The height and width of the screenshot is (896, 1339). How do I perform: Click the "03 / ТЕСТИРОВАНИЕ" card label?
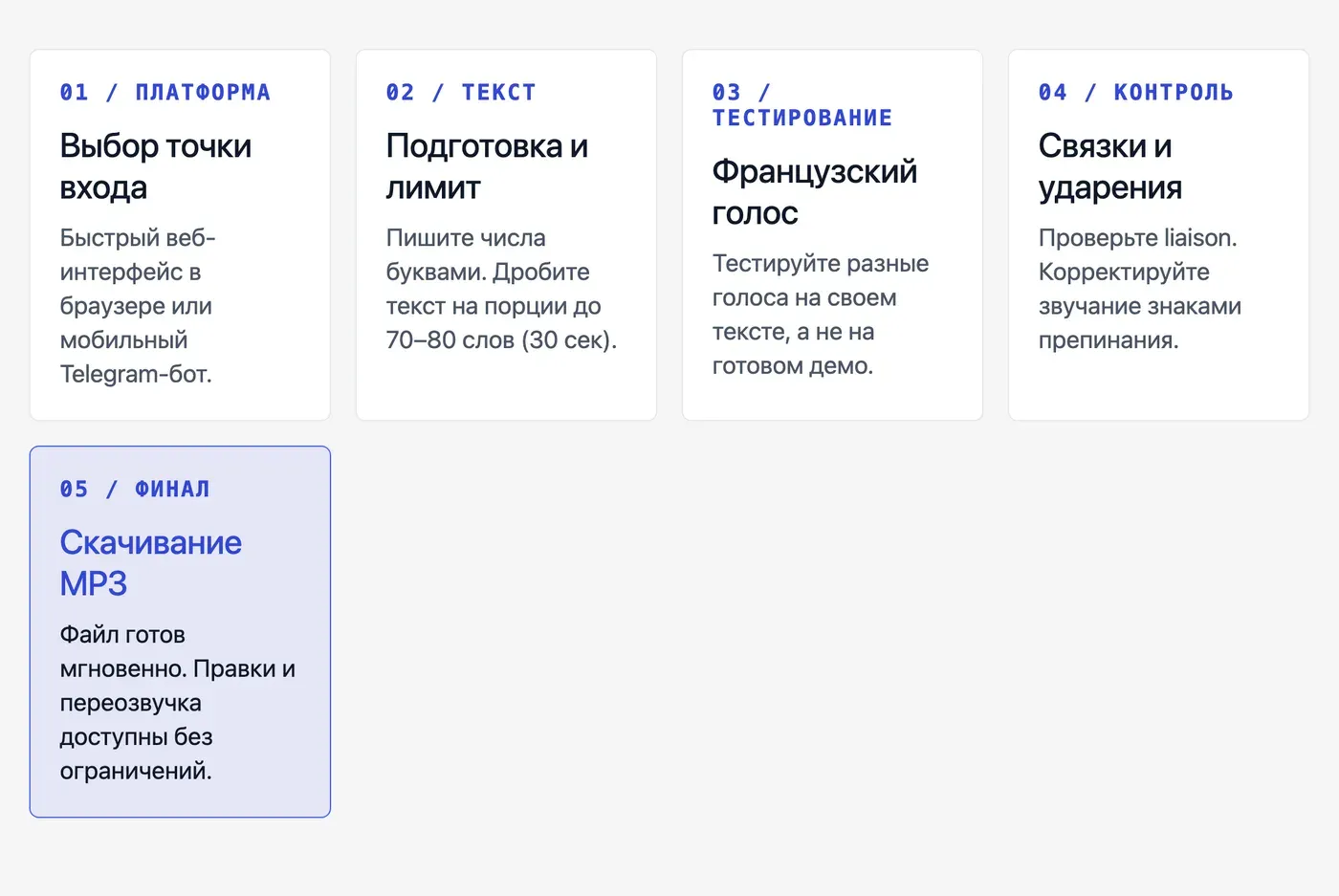[x=802, y=105]
